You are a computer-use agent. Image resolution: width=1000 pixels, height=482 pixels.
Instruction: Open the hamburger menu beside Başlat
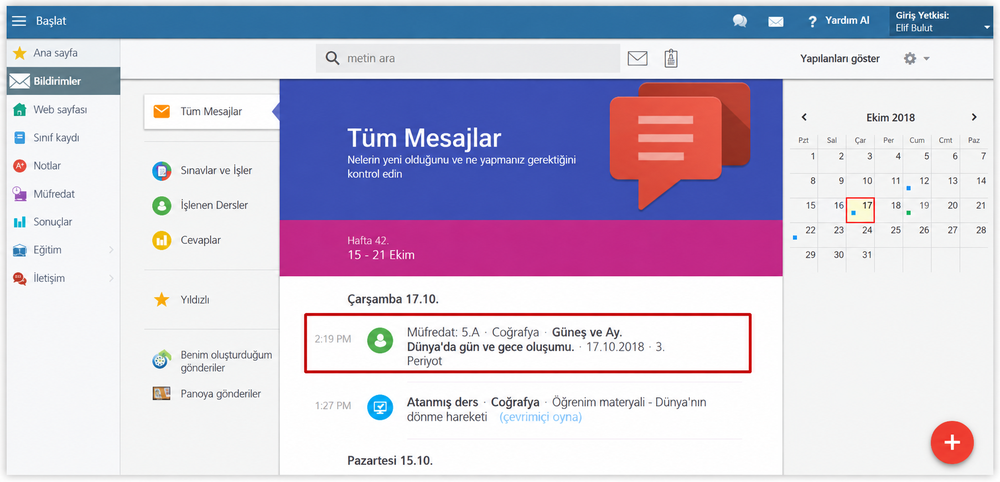coord(19,21)
